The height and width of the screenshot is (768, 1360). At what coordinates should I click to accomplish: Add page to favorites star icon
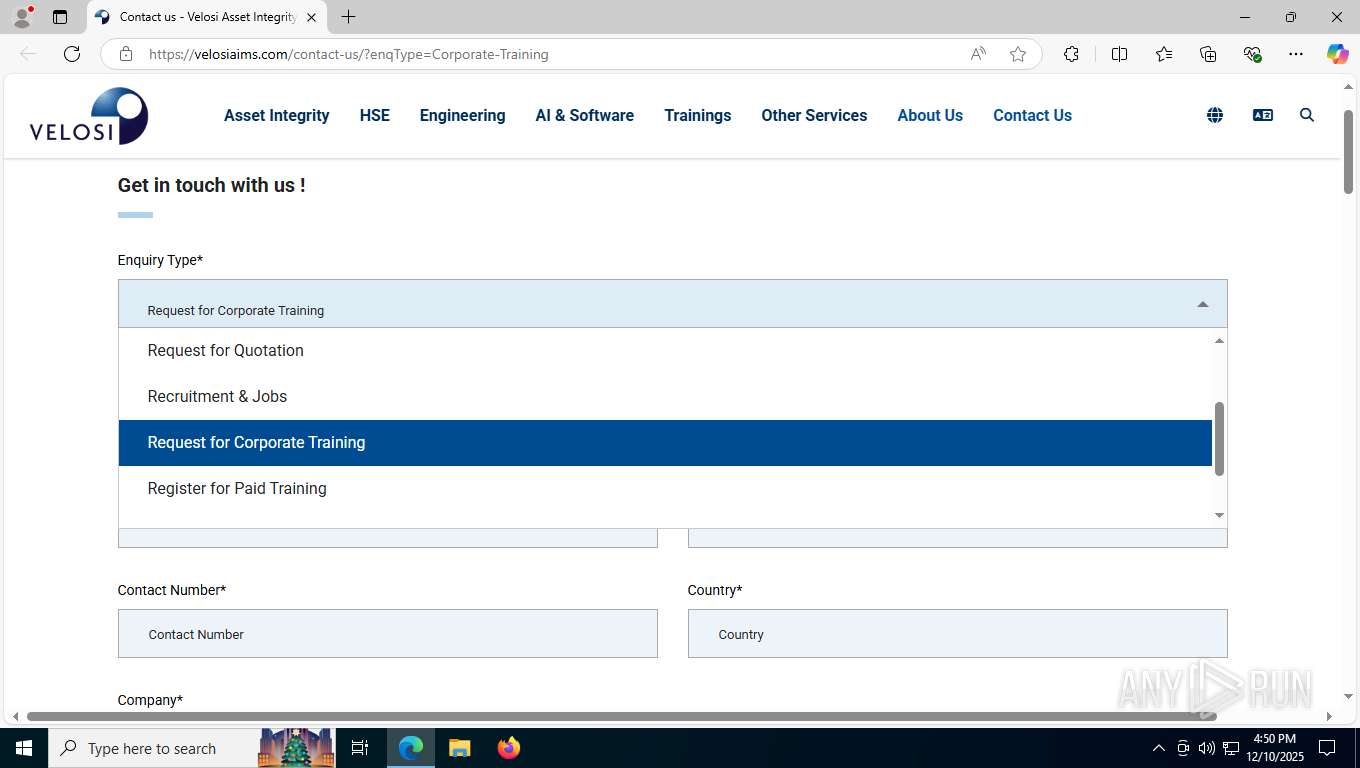point(1018,54)
